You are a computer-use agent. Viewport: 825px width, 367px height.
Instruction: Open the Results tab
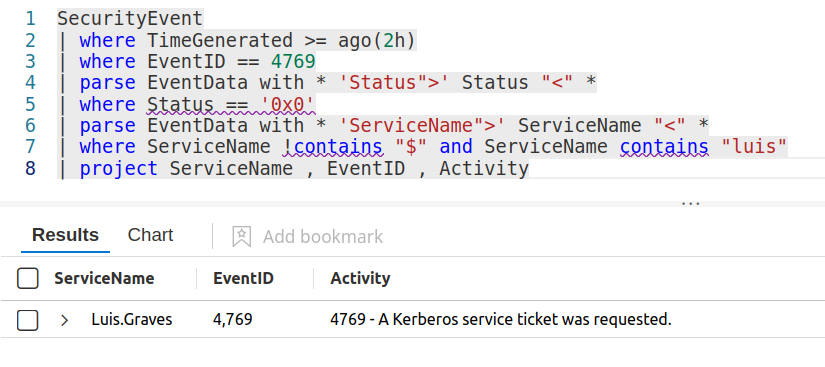click(x=65, y=235)
